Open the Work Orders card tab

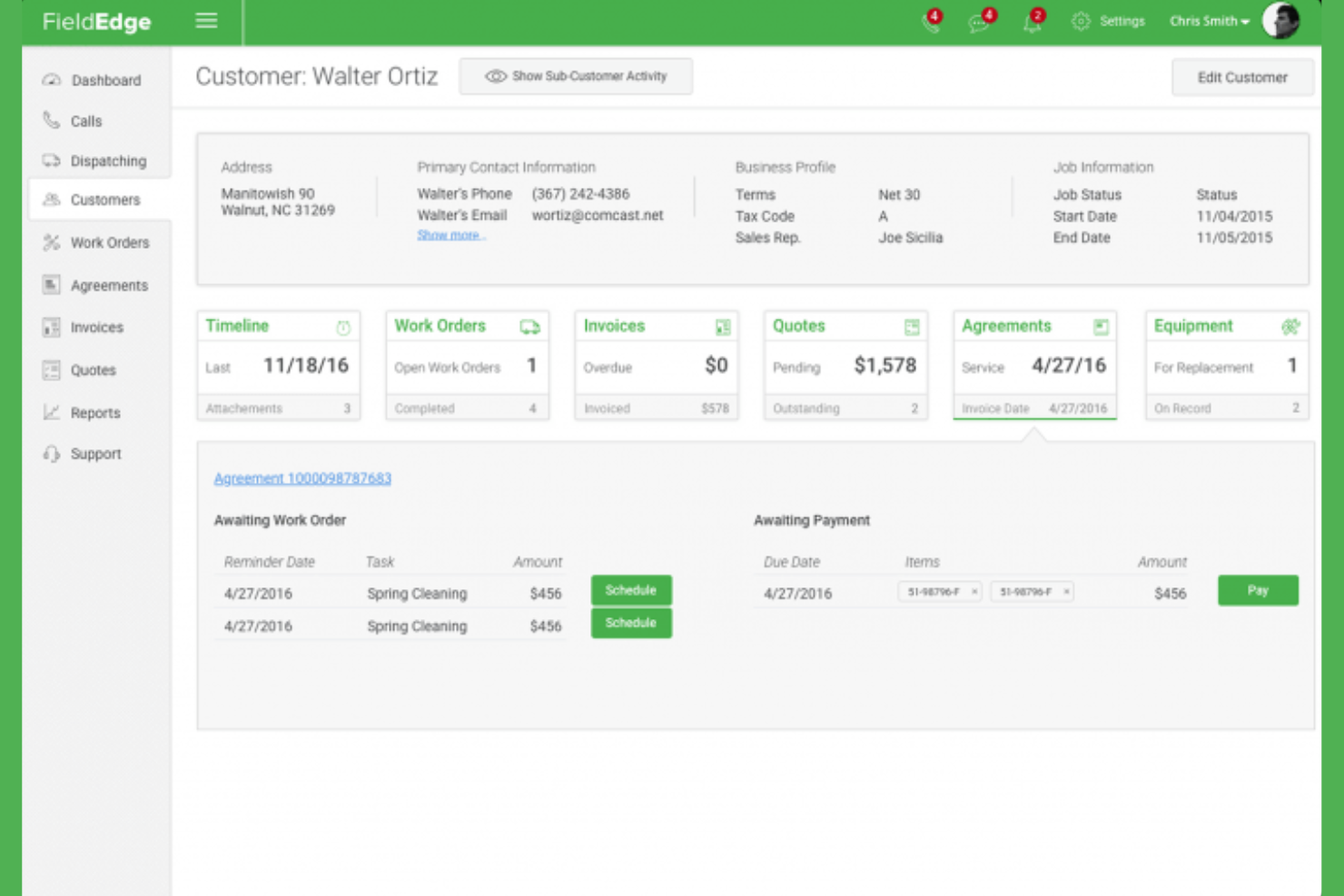pos(468,366)
